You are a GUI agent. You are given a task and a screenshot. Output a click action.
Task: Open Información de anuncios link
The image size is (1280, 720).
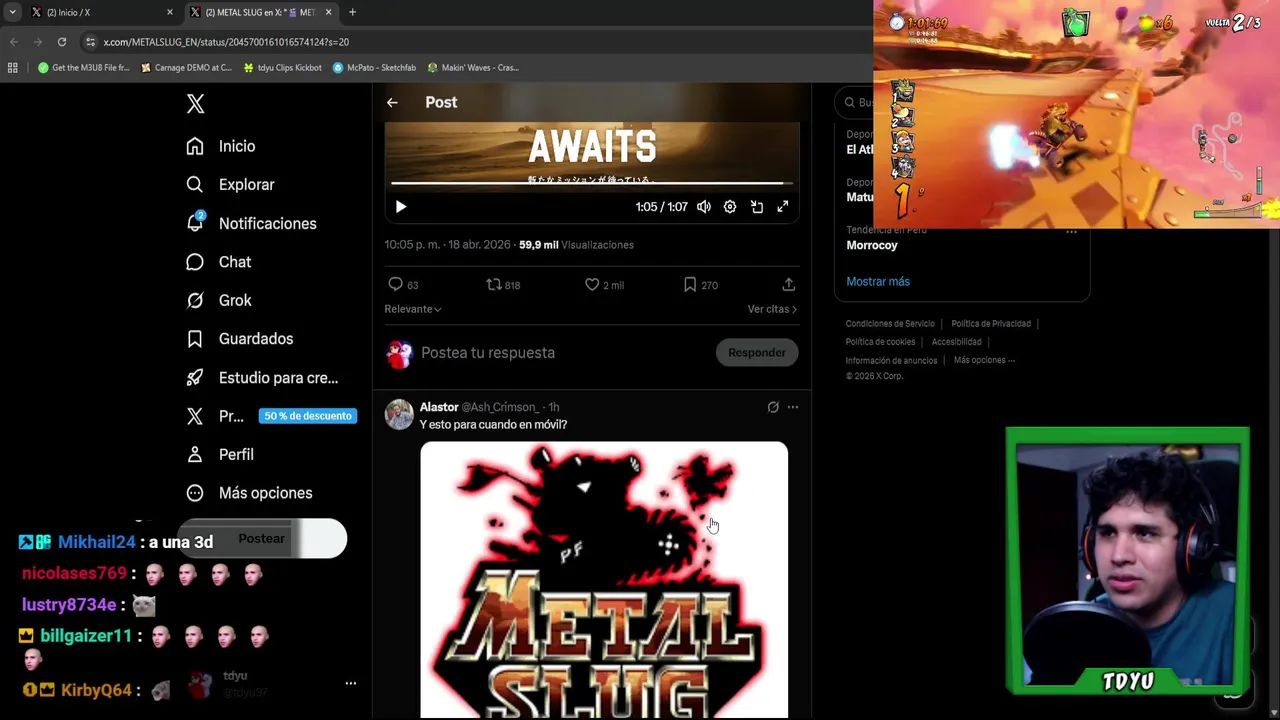891,361
